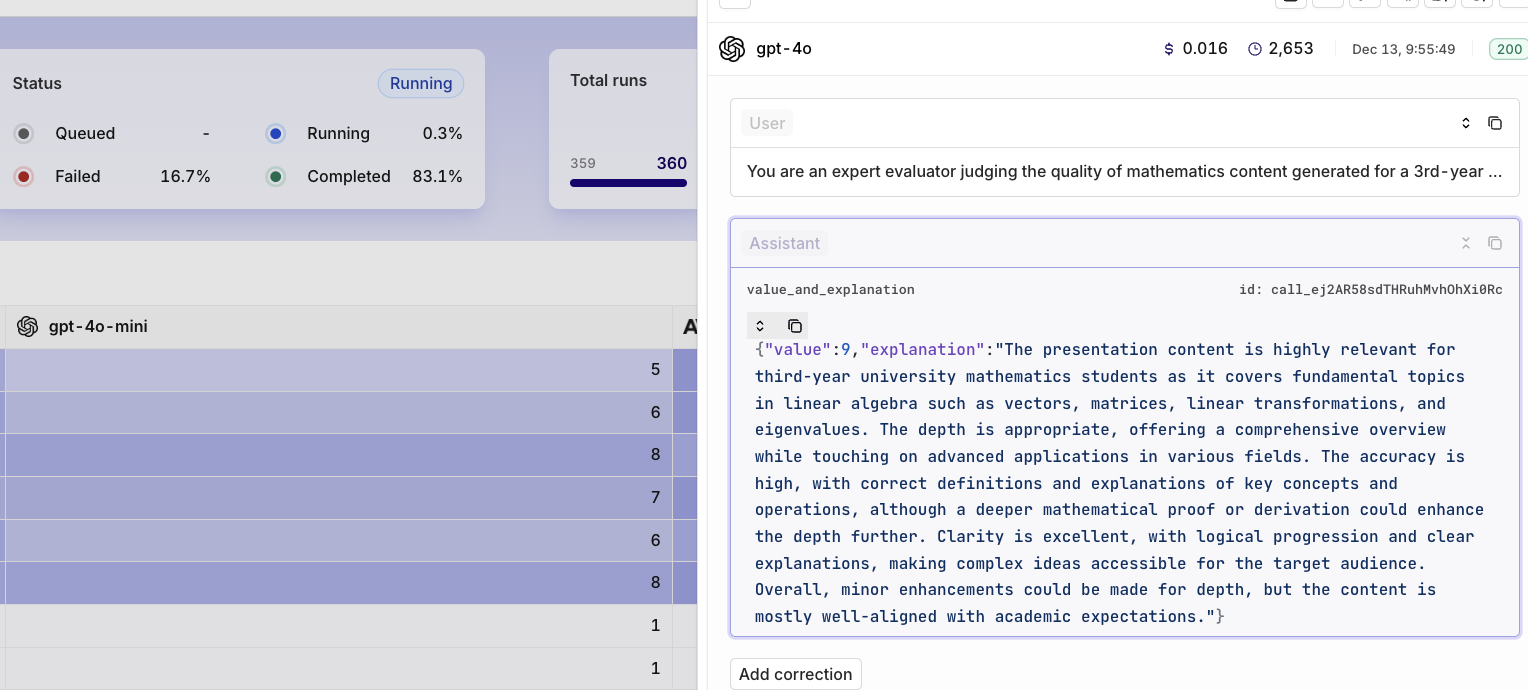Copy the Assistant message content
The width and height of the screenshot is (1528, 690).
[x=1495, y=243]
